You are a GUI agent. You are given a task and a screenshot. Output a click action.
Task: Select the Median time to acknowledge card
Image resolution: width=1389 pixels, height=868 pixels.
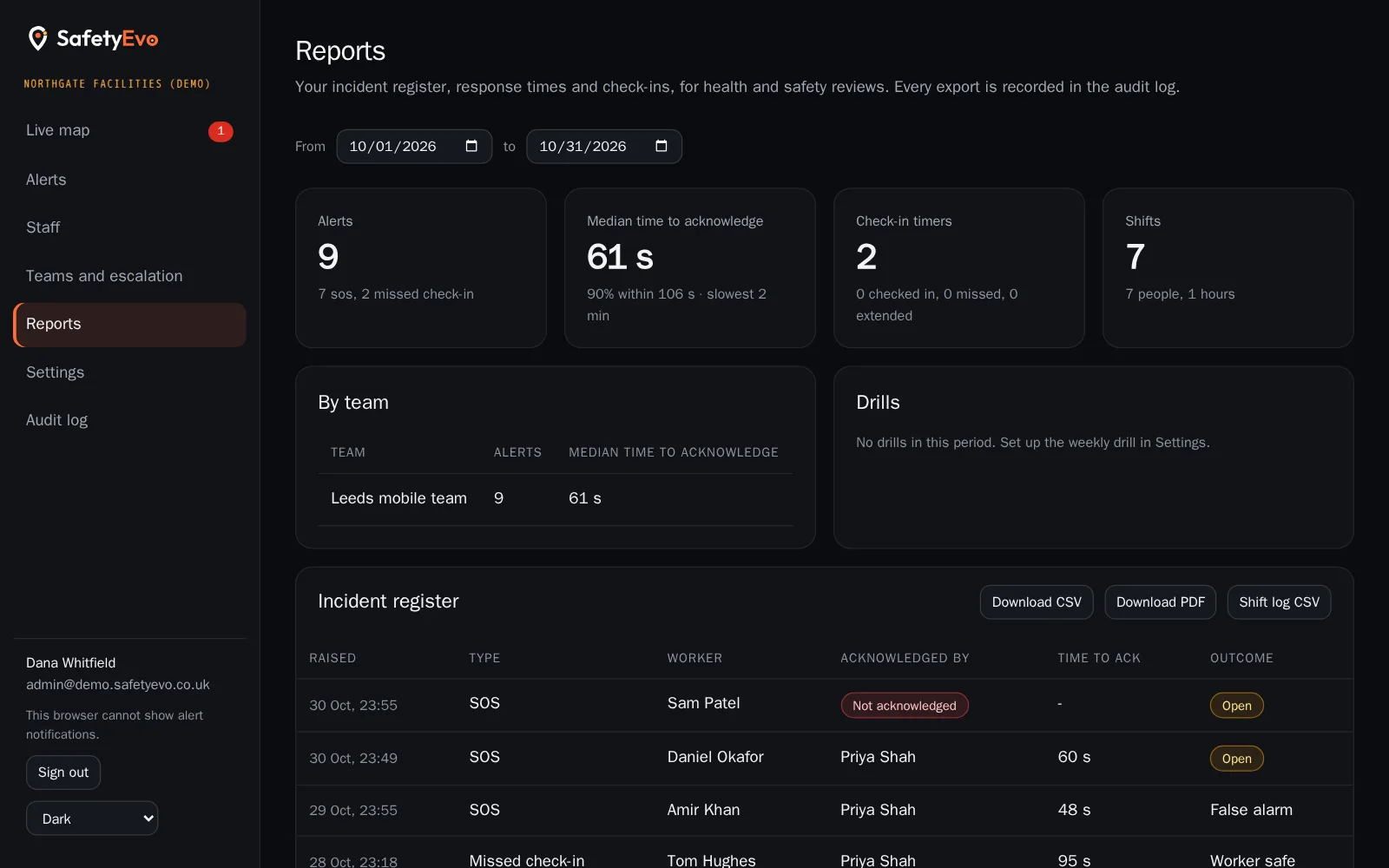(690, 268)
